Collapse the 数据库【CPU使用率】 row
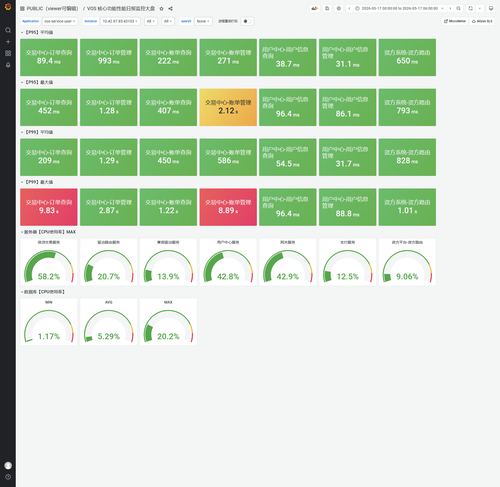This screenshot has width=500, height=487. (43, 292)
